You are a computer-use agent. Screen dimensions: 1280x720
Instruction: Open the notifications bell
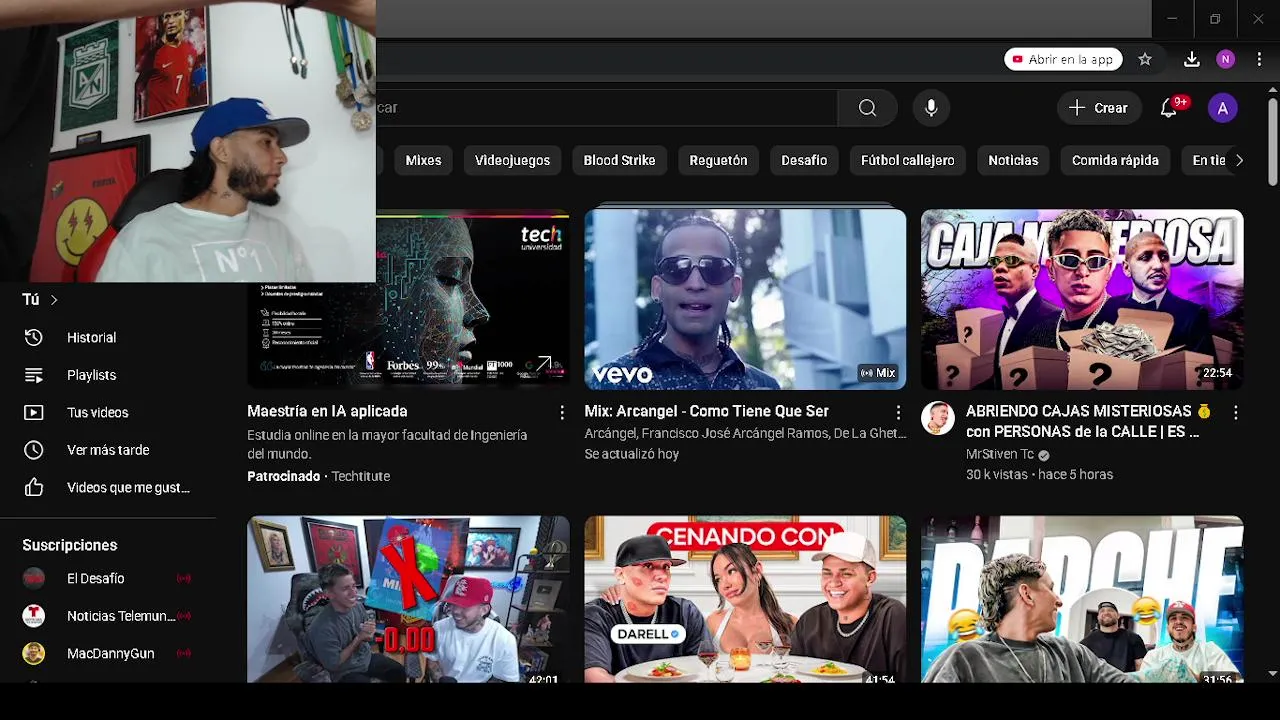1169,108
